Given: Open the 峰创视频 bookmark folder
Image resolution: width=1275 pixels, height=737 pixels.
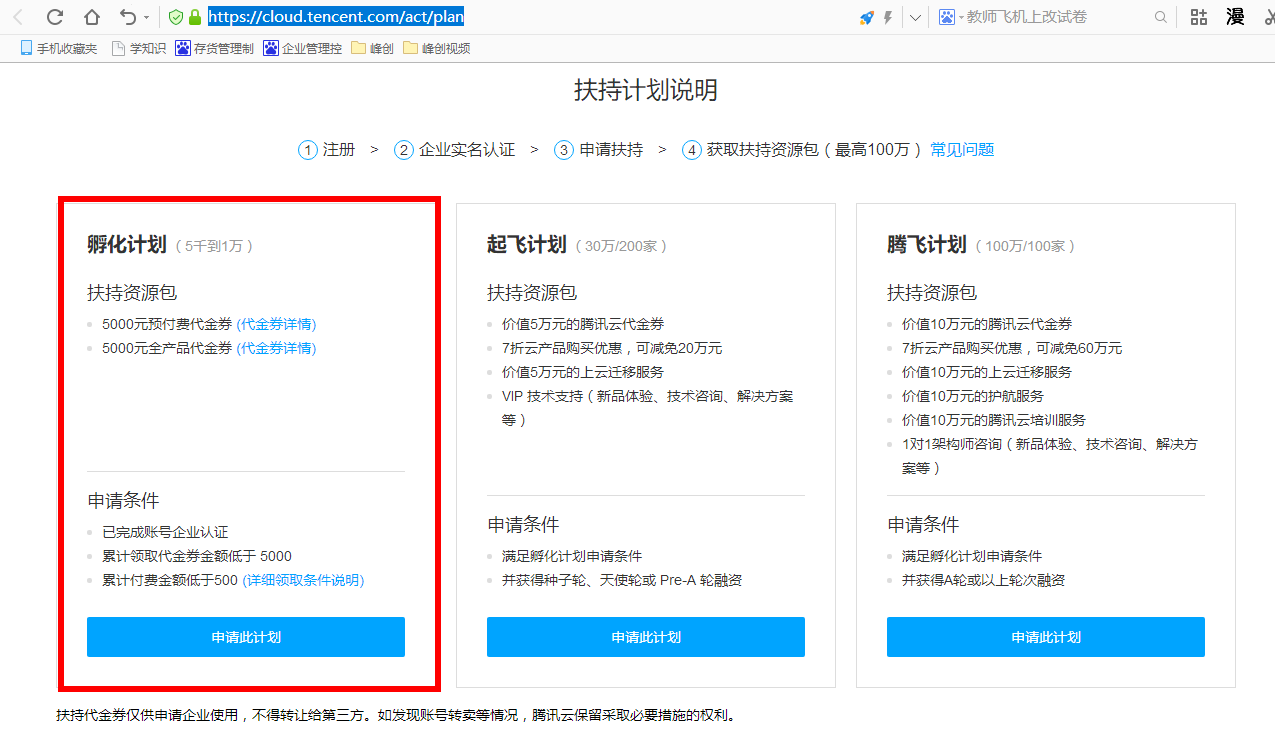Looking at the screenshot, I should pyautogui.click(x=436, y=48).
